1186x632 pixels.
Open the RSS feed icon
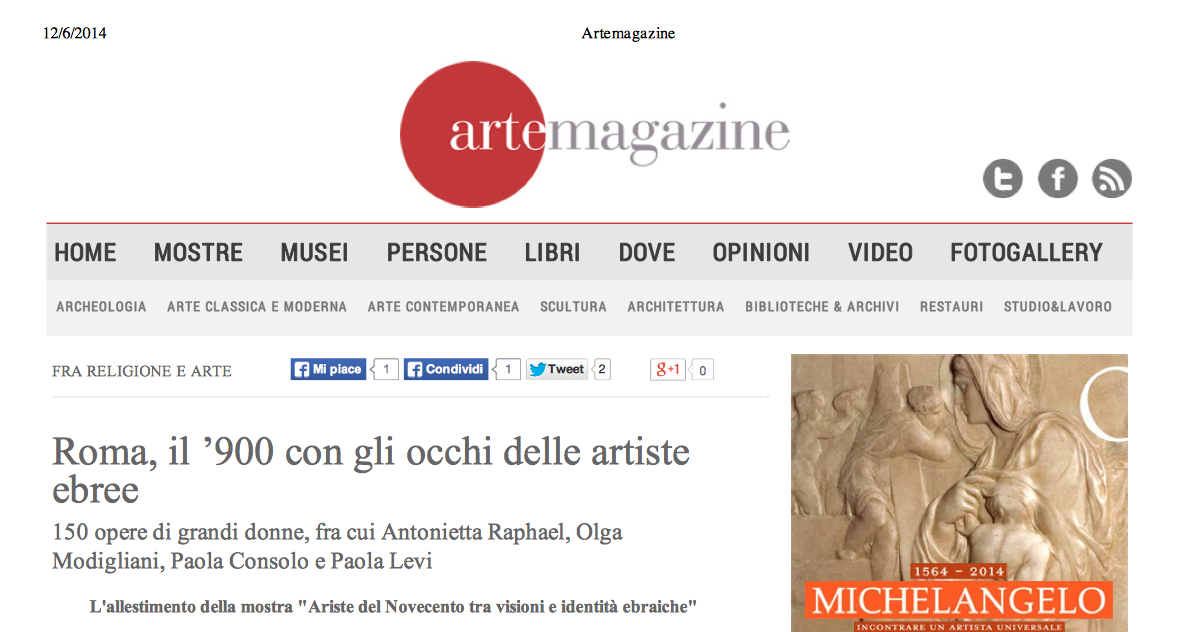[x=1112, y=178]
